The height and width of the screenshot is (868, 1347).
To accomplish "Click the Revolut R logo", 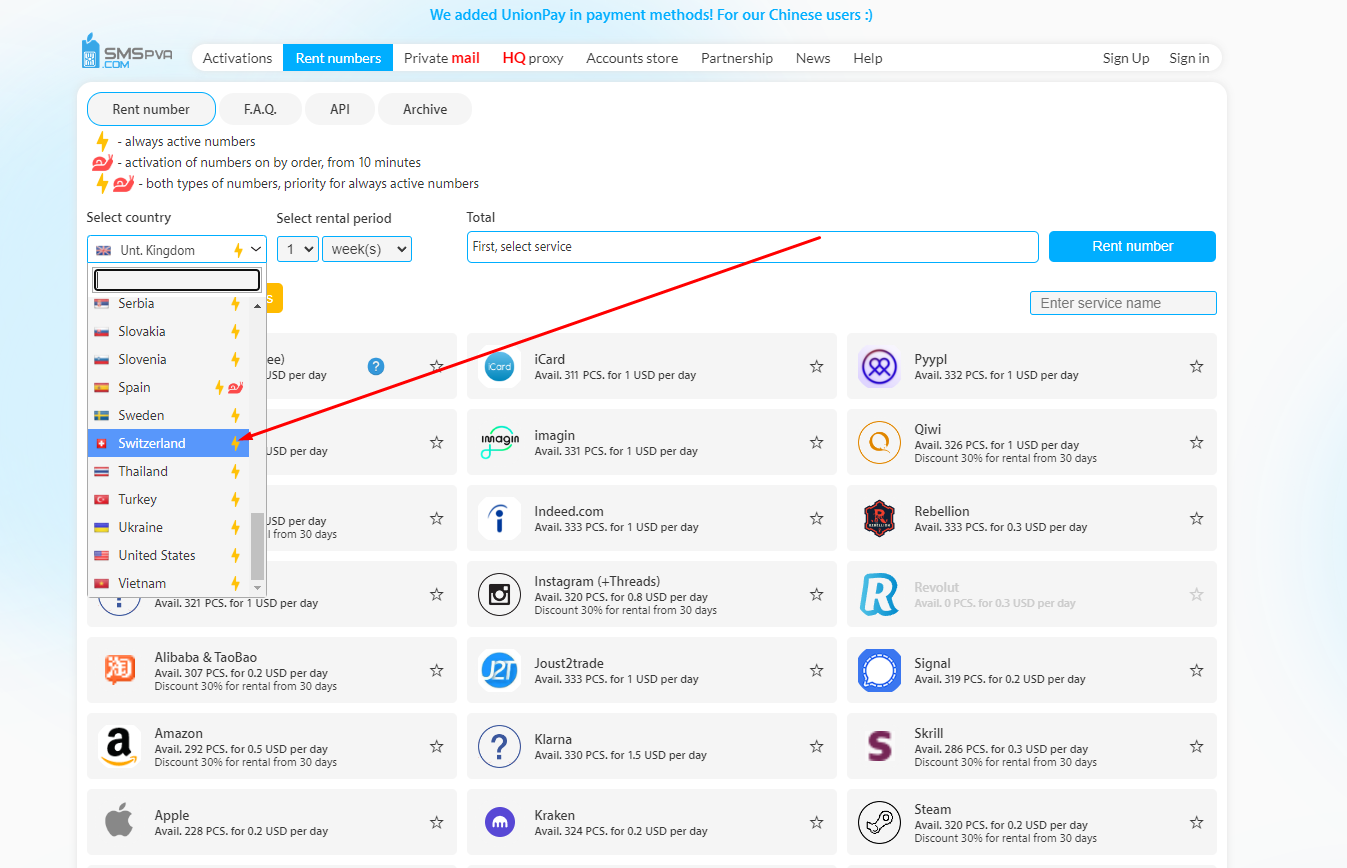I will click(879, 595).
